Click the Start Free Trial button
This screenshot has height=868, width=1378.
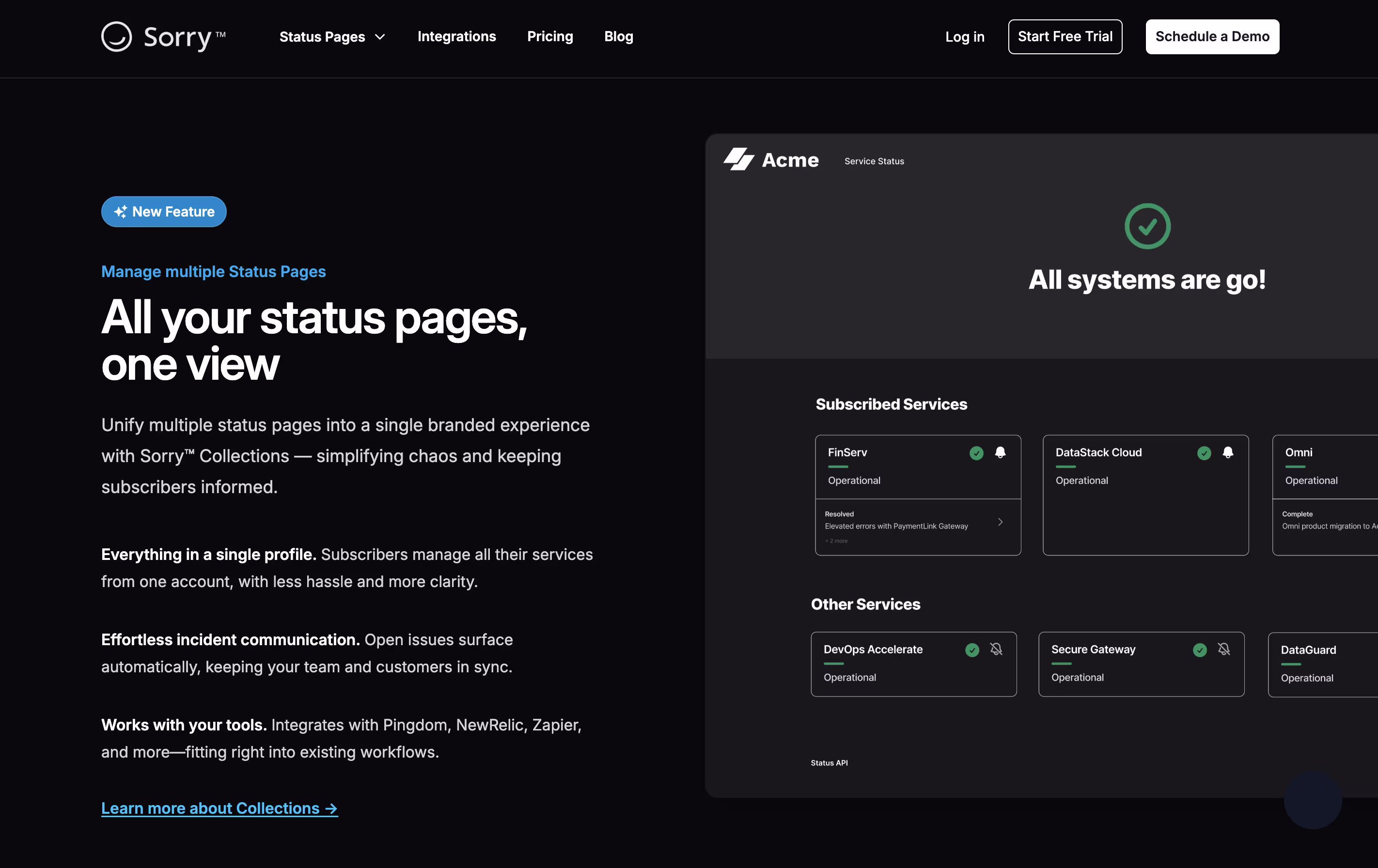1065,37
